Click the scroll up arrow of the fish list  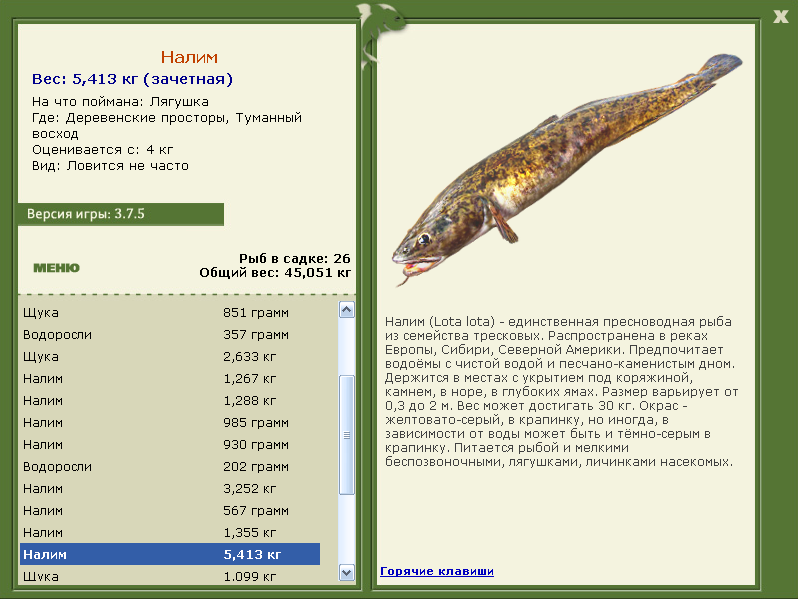(347, 309)
